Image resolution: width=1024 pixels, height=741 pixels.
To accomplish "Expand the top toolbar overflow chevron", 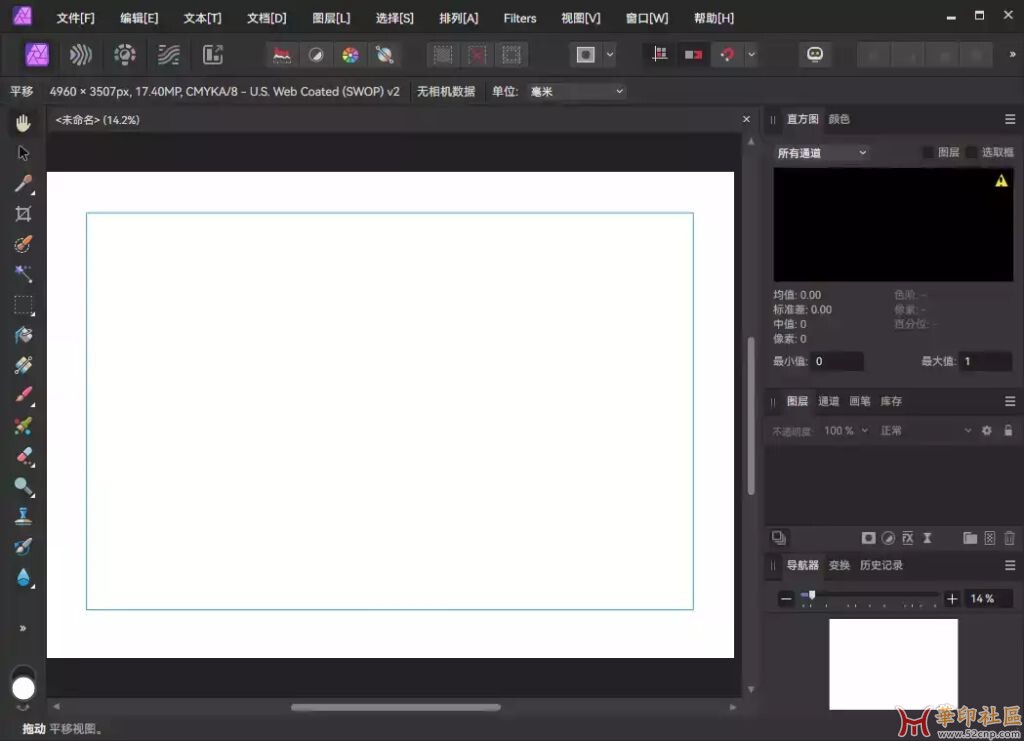I will point(1012,55).
